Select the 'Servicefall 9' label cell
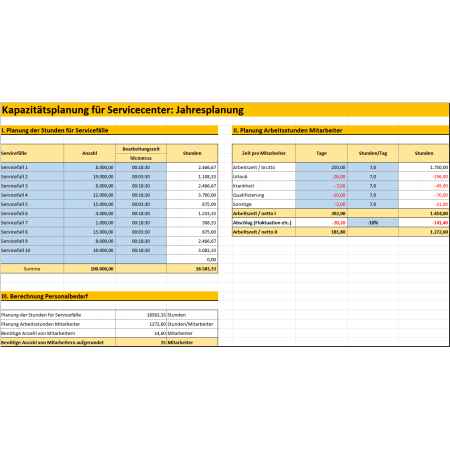This screenshot has height=450, width=450. click(32, 241)
